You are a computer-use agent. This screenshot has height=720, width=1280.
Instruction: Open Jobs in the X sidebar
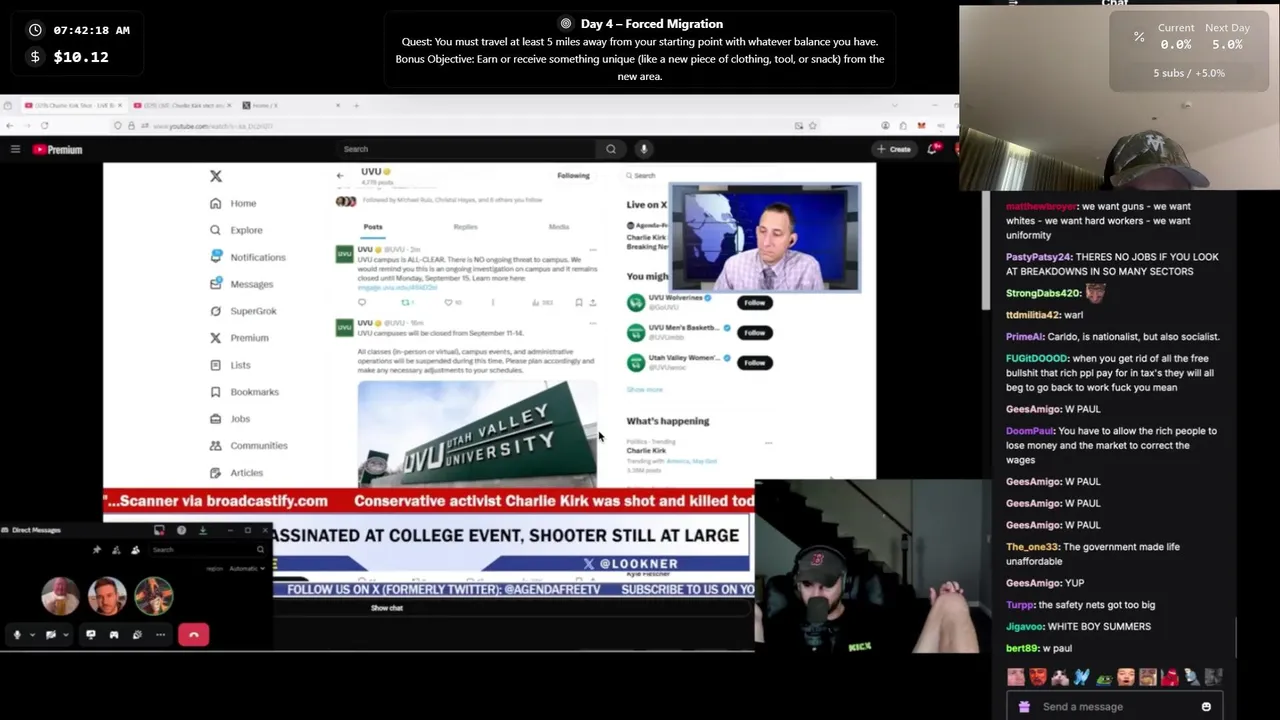[x=230, y=419]
